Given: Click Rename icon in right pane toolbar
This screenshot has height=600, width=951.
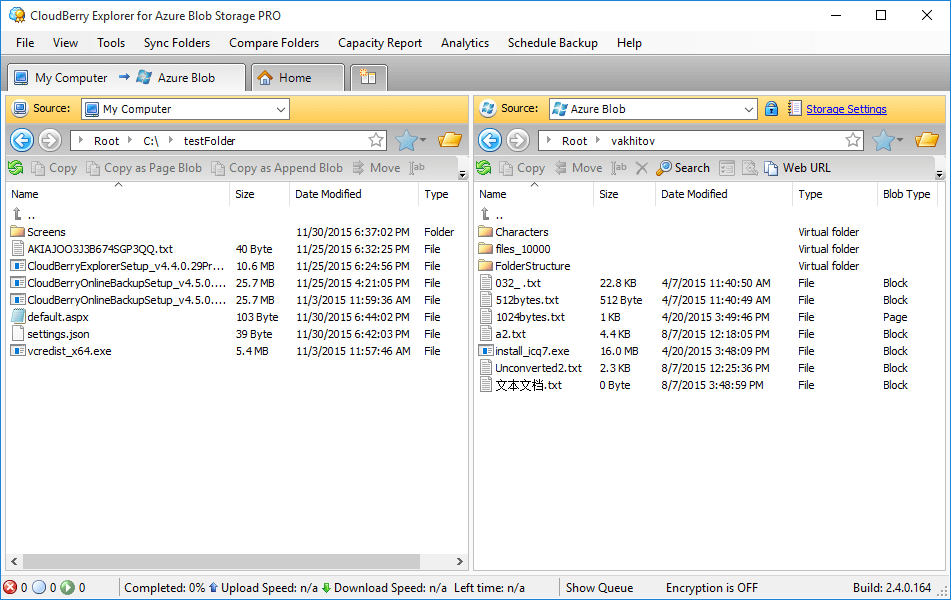Looking at the screenshot, I should [619, 168].
